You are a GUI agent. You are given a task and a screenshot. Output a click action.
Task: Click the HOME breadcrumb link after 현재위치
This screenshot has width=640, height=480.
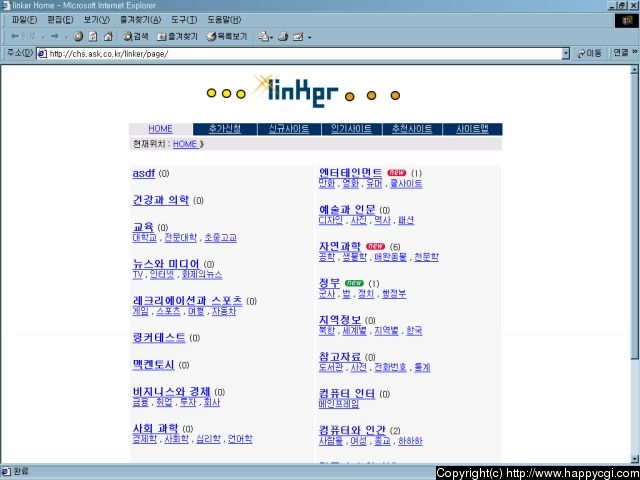click(x=185, y=144)
